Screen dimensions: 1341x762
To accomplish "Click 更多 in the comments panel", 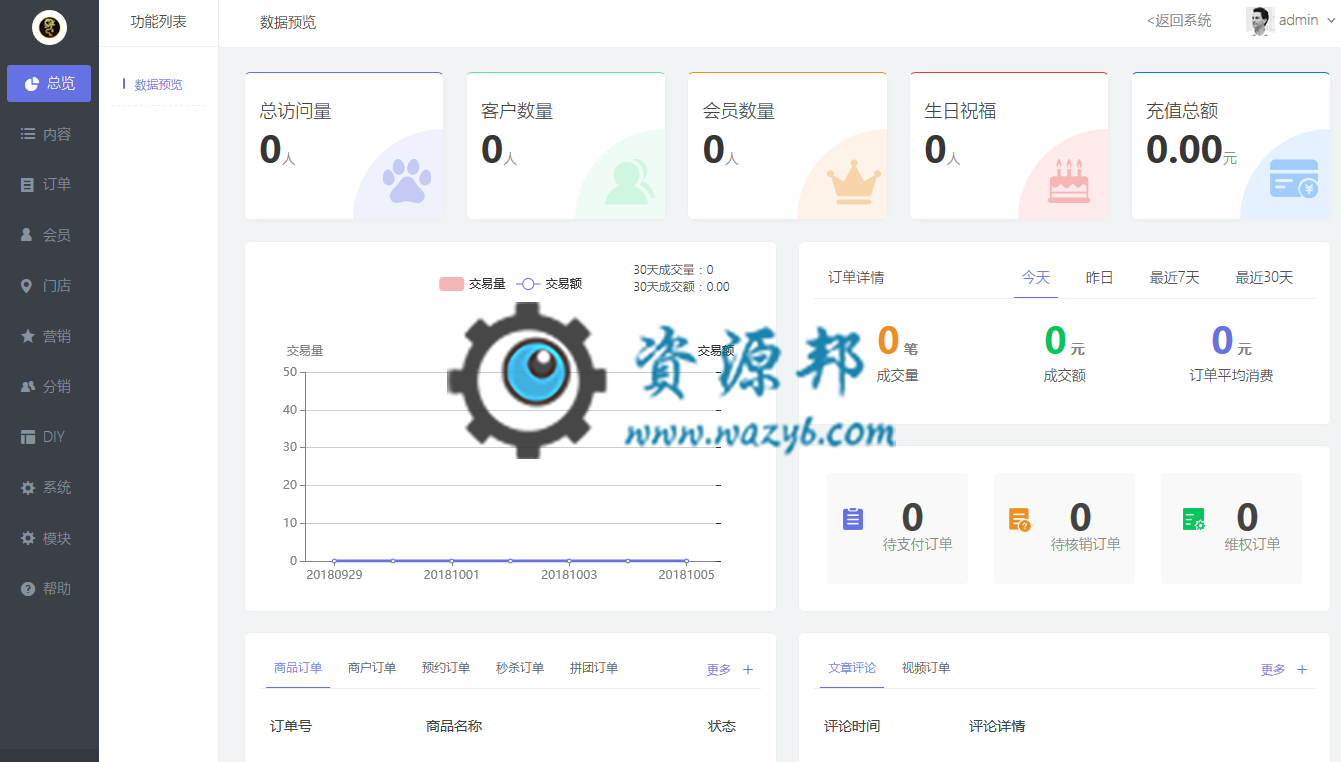I will 1273,670.
